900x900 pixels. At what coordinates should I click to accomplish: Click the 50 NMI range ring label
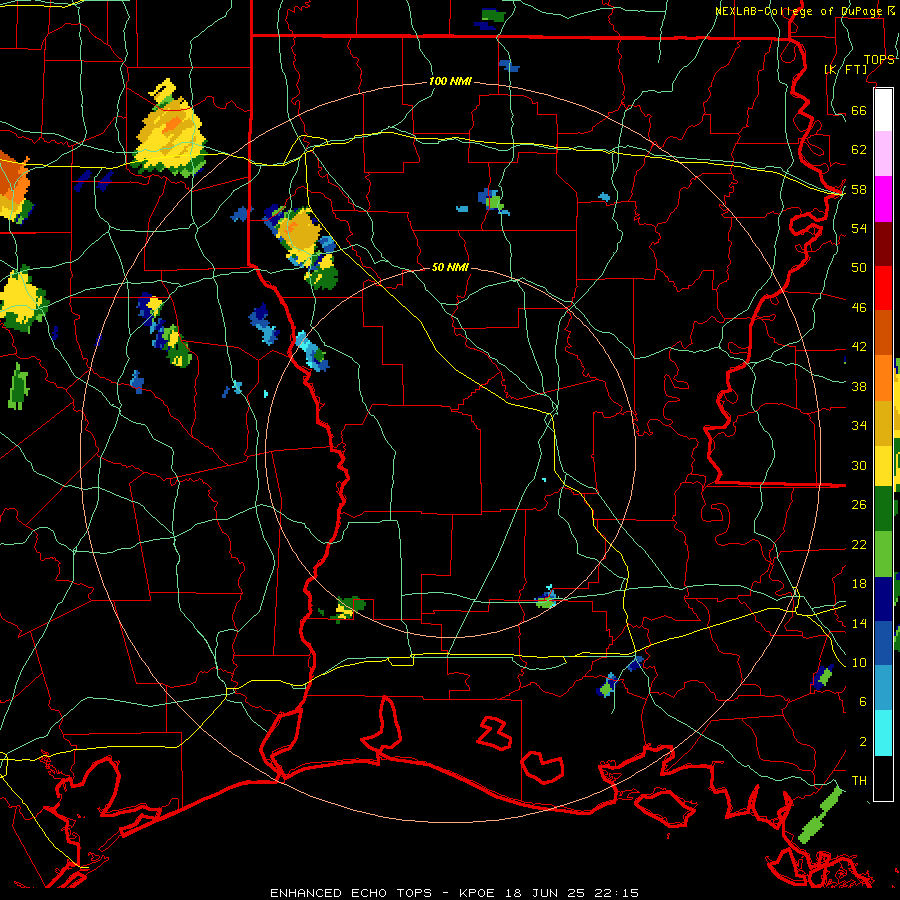(450, 267)
